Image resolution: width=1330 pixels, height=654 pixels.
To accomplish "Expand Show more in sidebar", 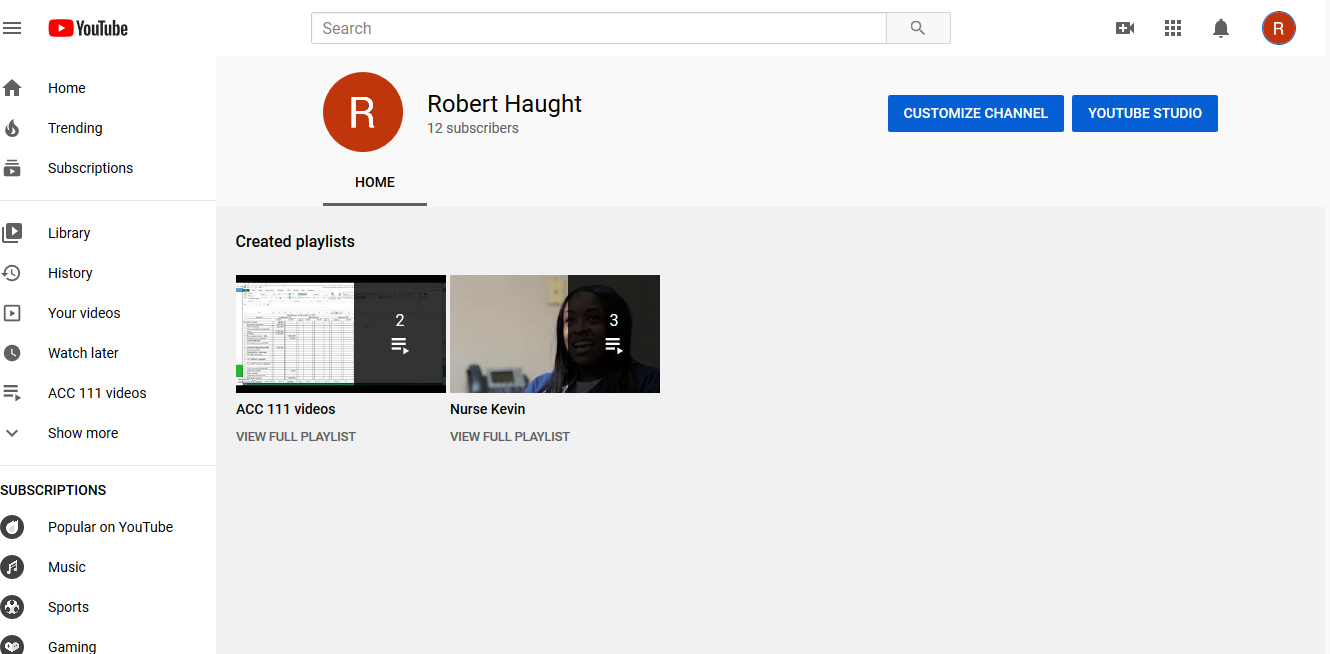I will pos(82,433).
